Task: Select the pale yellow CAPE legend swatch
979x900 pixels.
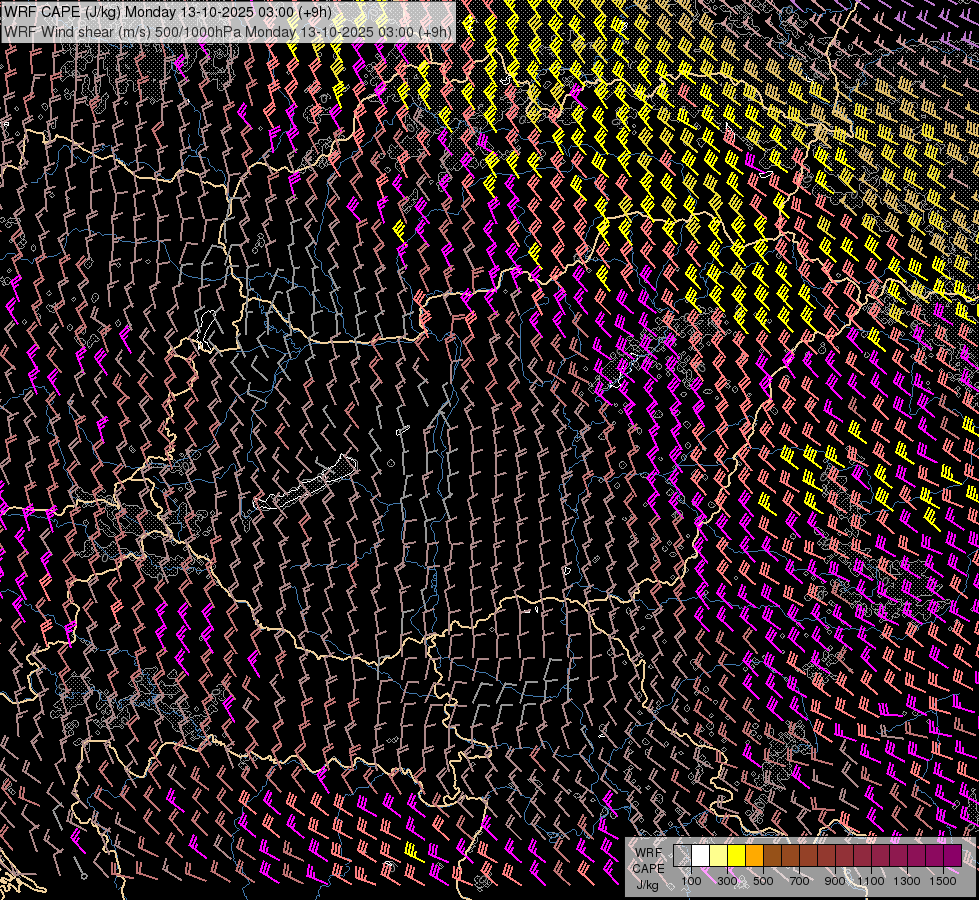Action: (x=718, y=856)
